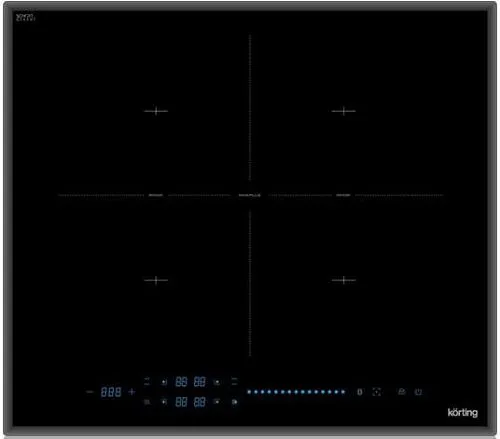Tap the three-digit timer display
This screenshot has height=439, width=500.
tap(111, 392)
